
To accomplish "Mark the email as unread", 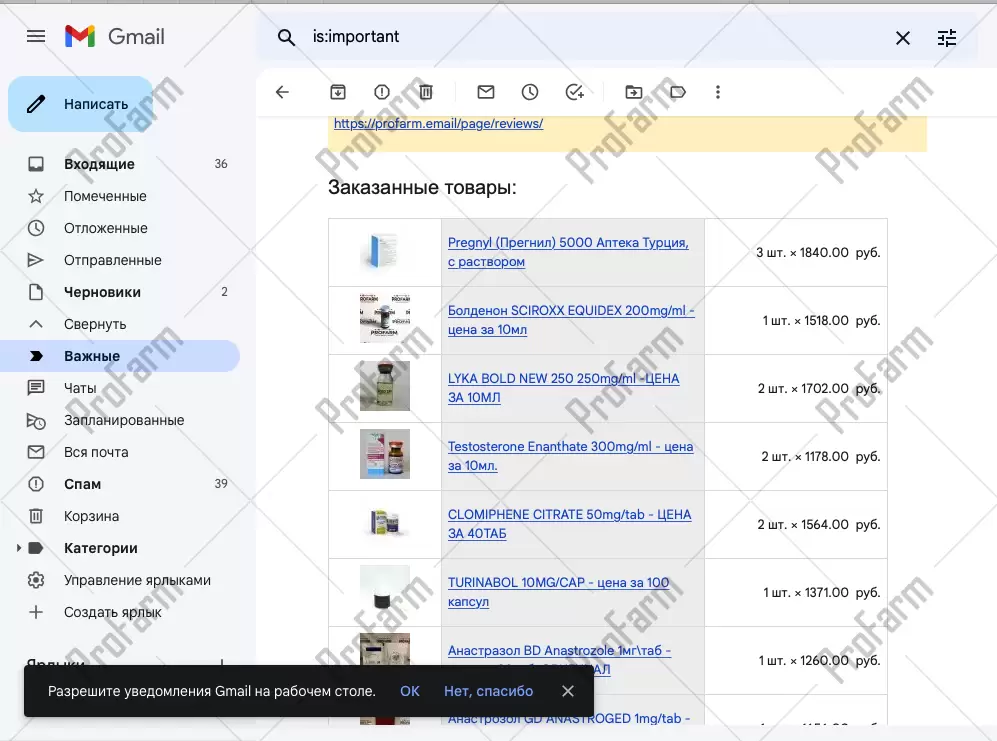I will point(486,92).
